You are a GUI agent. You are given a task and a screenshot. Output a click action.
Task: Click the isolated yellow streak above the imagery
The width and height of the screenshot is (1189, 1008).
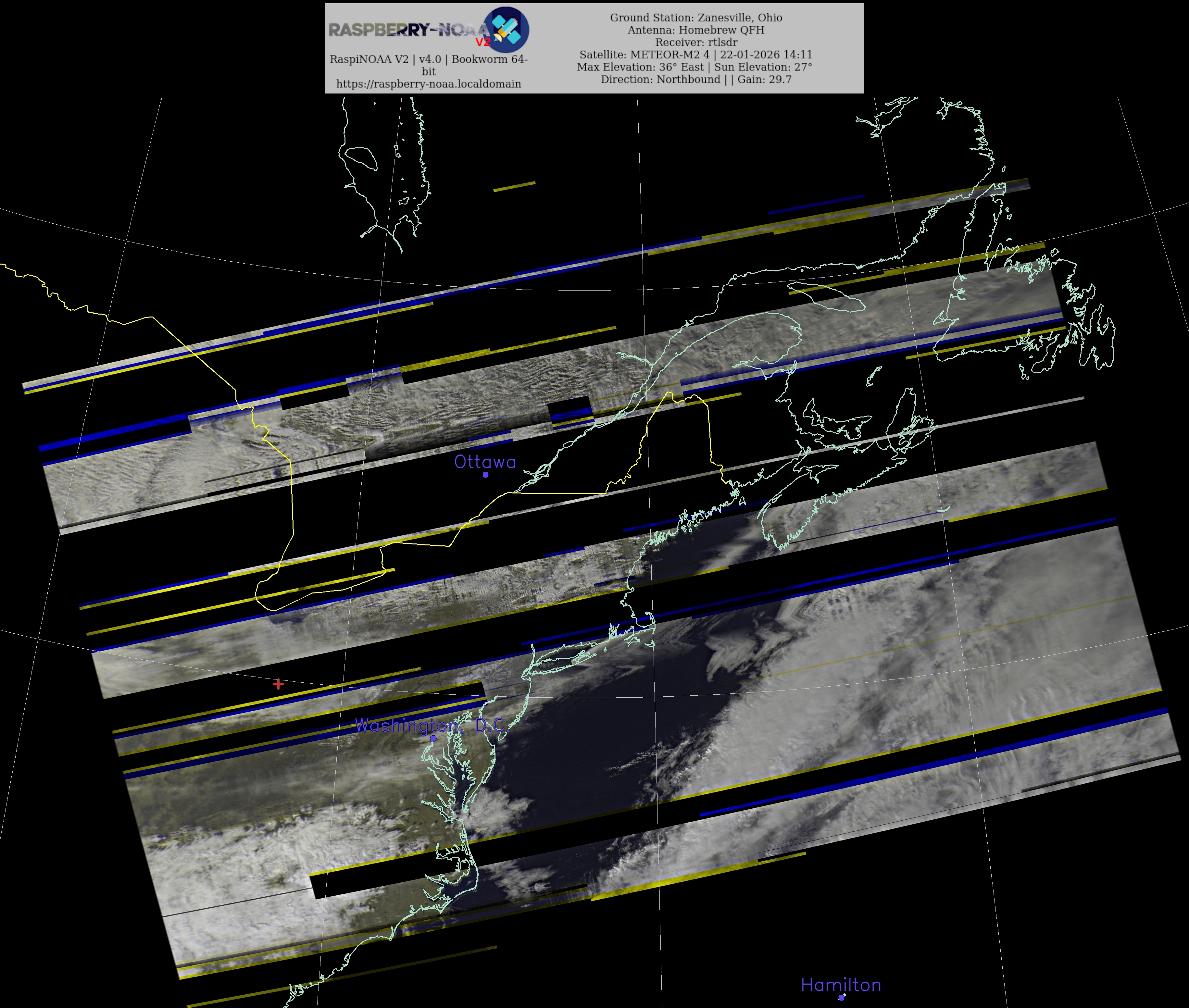(514, 186)
